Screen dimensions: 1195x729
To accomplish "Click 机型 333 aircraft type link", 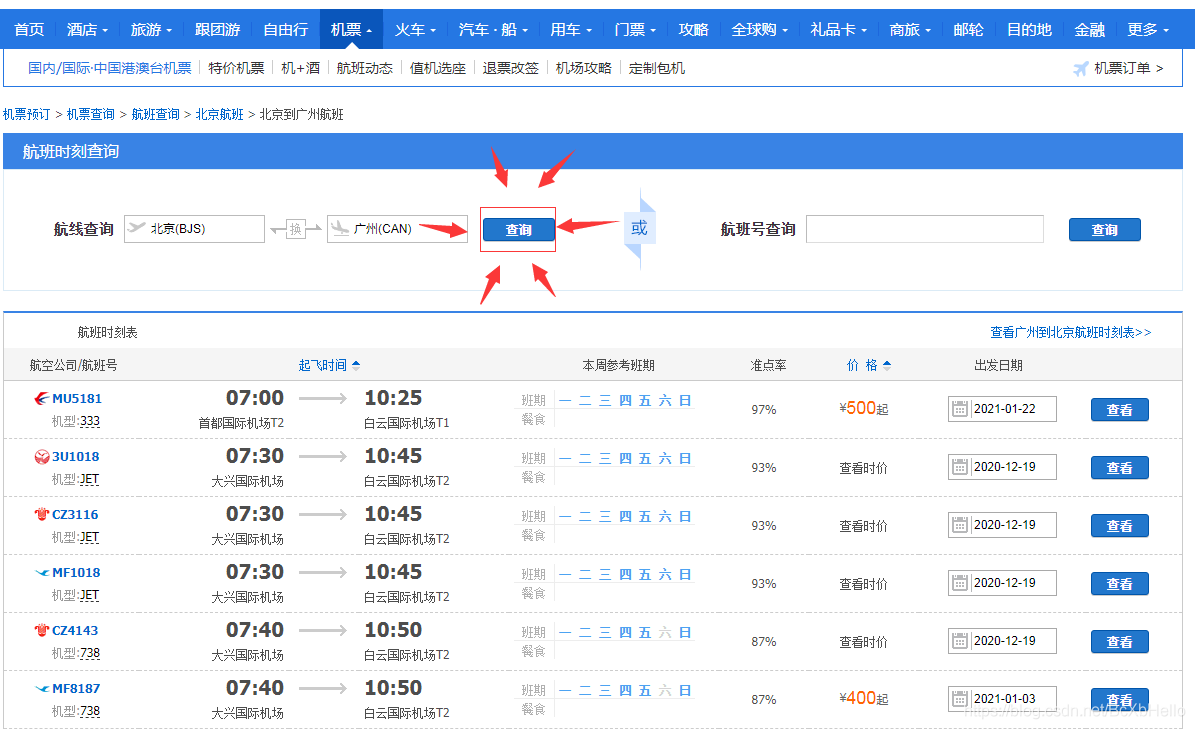I will tap(90, 421).
